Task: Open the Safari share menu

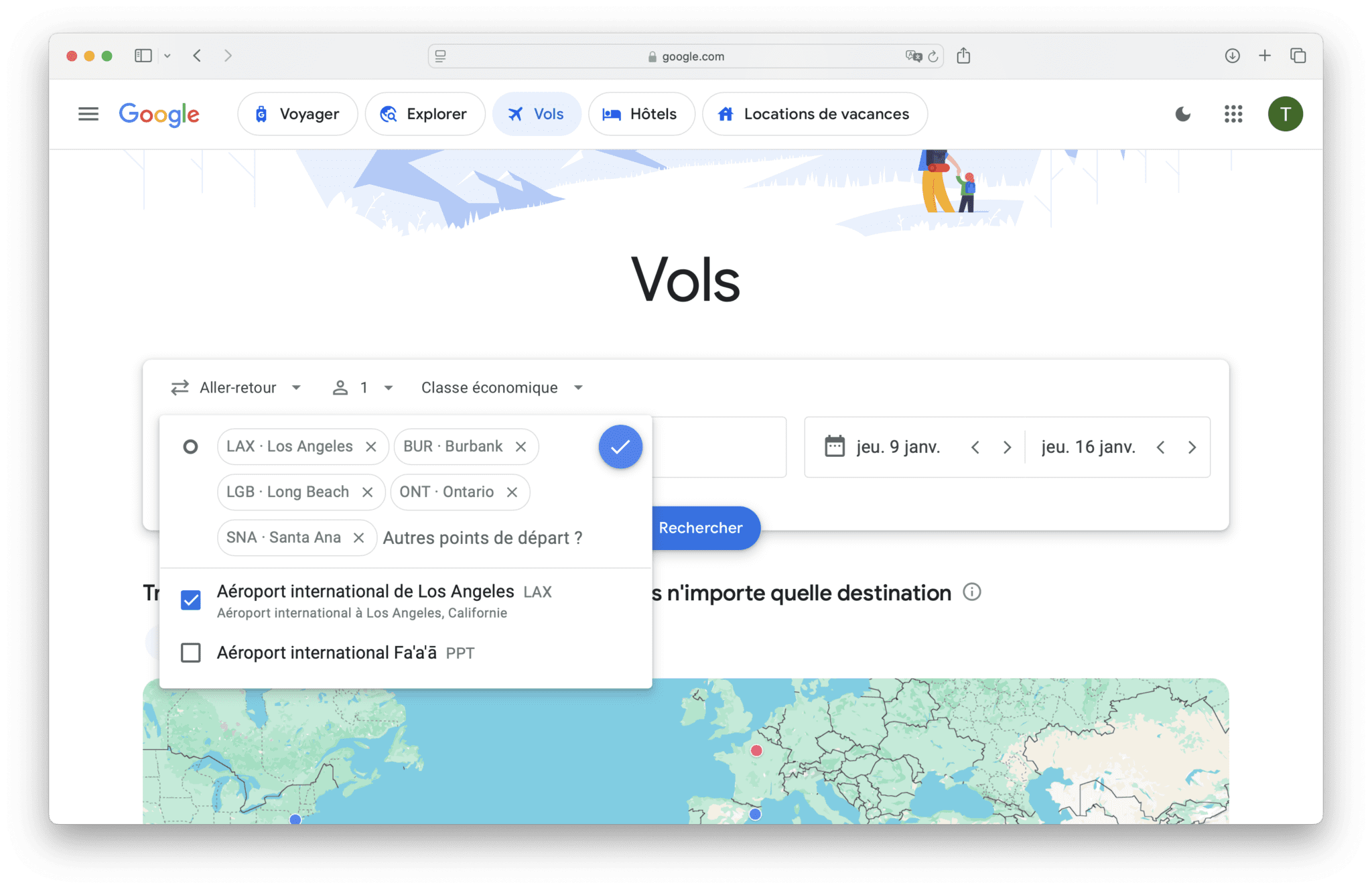Action: pyautogui.click(x=963, y=56)
